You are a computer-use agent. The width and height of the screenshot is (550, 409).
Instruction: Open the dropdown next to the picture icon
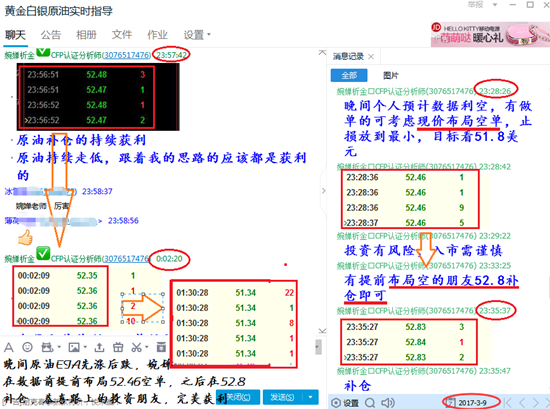(x=85, y=347)
